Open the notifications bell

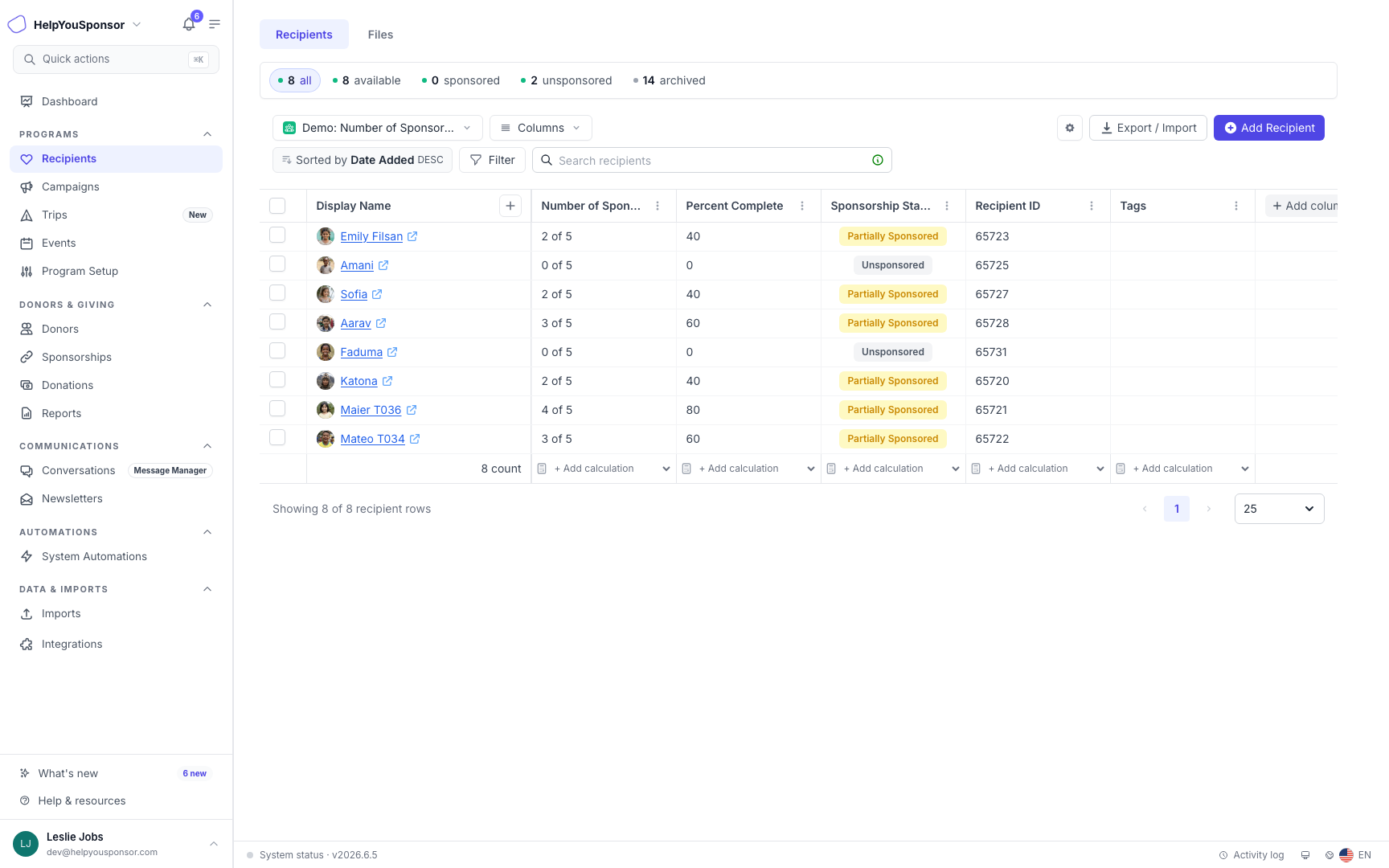[189, 24]
